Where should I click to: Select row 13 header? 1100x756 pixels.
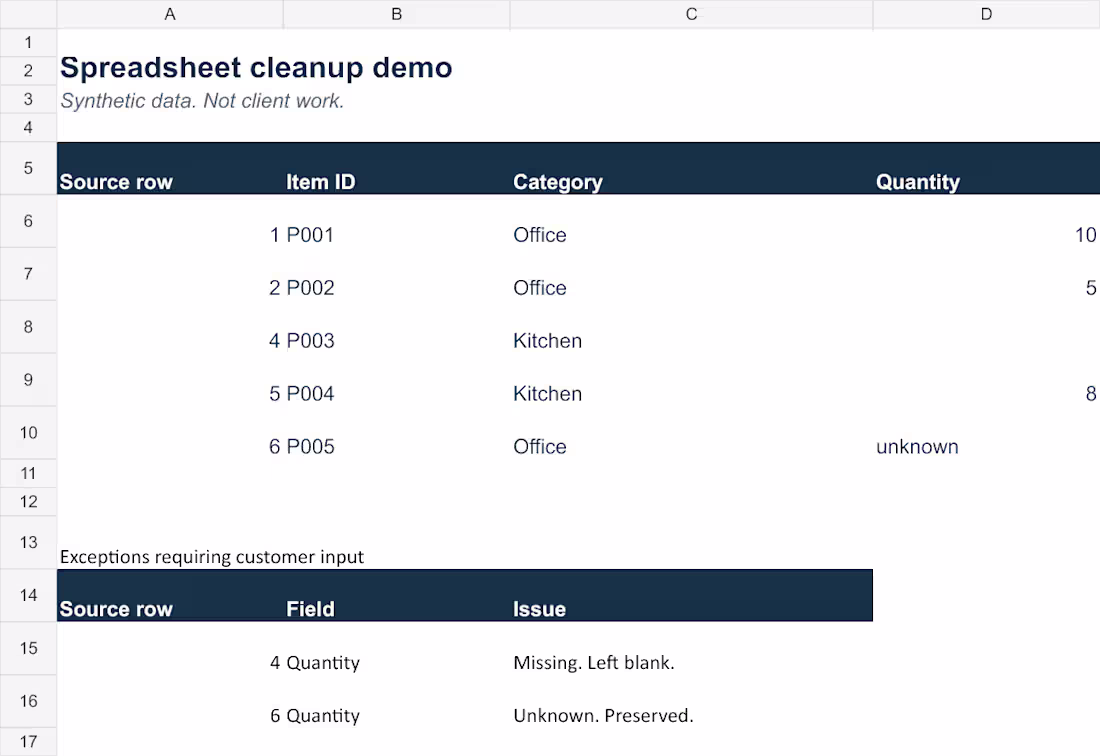pos(28,542)
